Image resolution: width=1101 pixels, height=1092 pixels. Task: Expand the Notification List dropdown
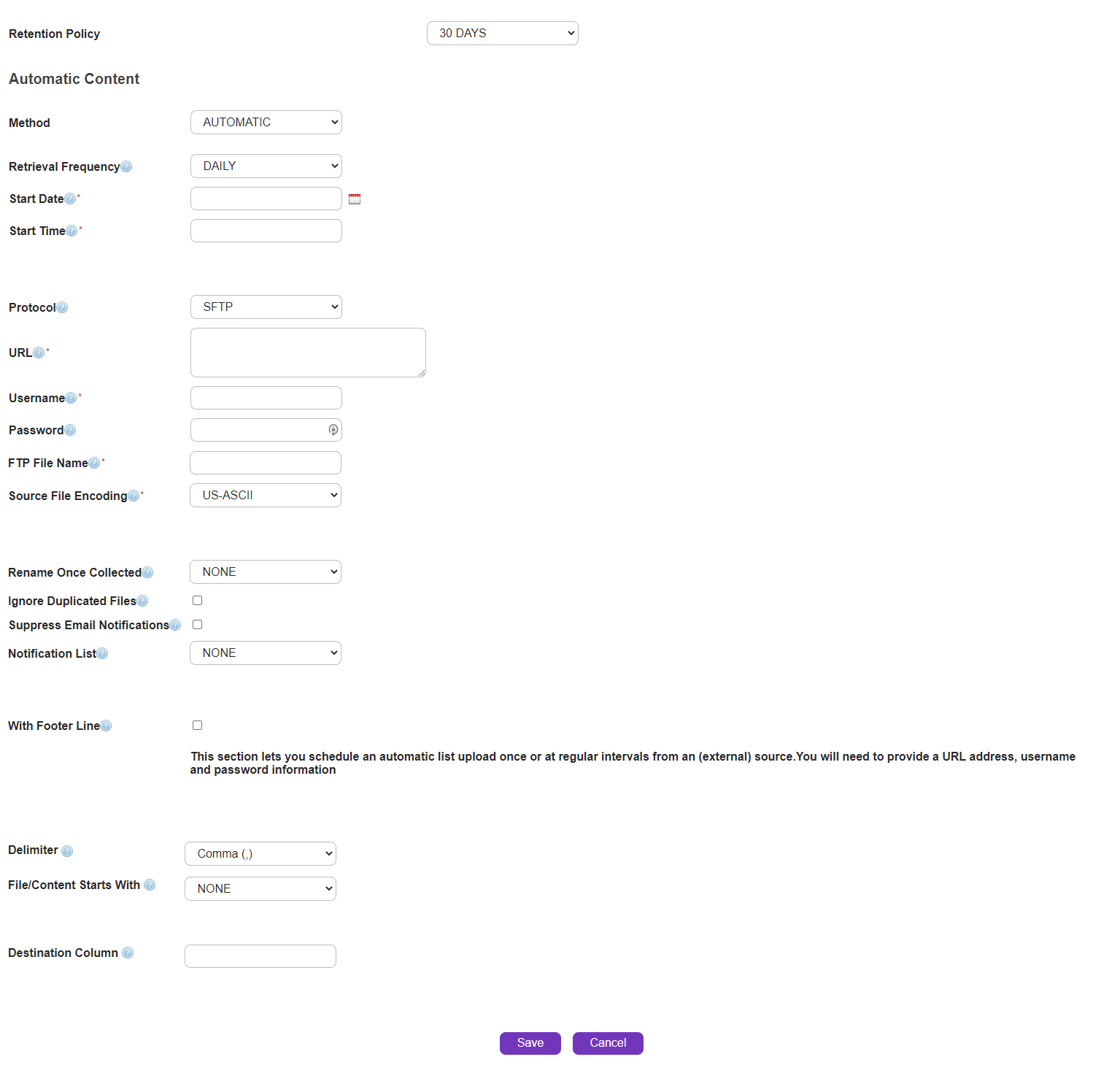(265, 653)
